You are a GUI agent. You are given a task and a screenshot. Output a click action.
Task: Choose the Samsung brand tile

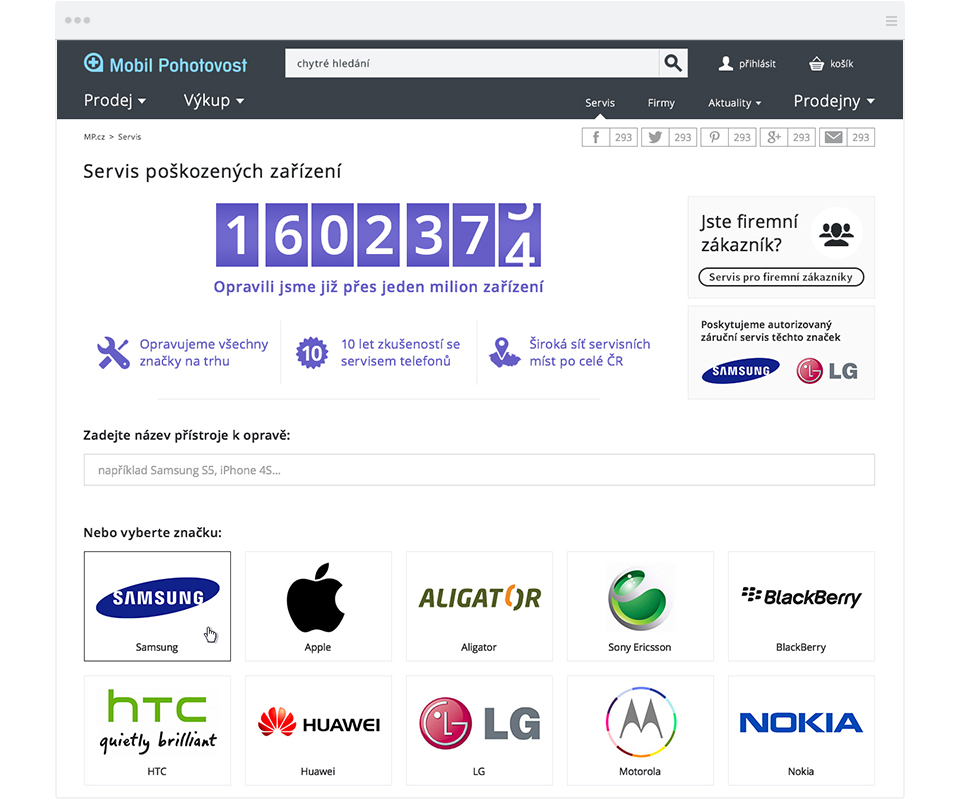[x=157, y=606]
